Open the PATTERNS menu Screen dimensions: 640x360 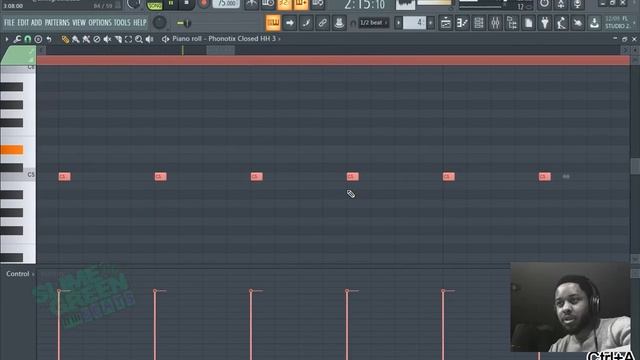pyautogui.click(x=57, y=22)
